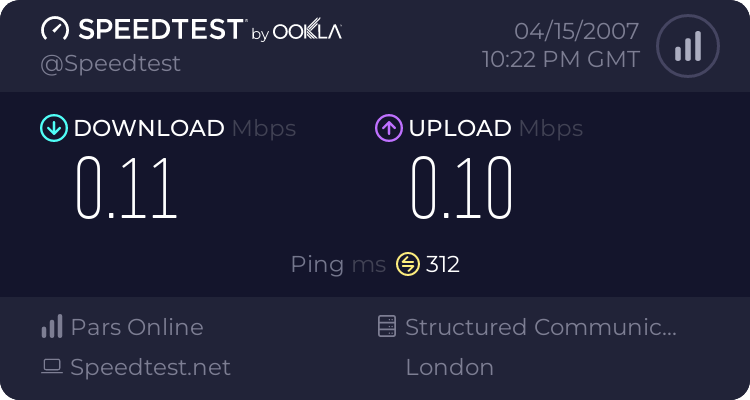Click the 10:22 PM GMT time
This screenshot has width=750, height=400.
[x=561, y=60]
